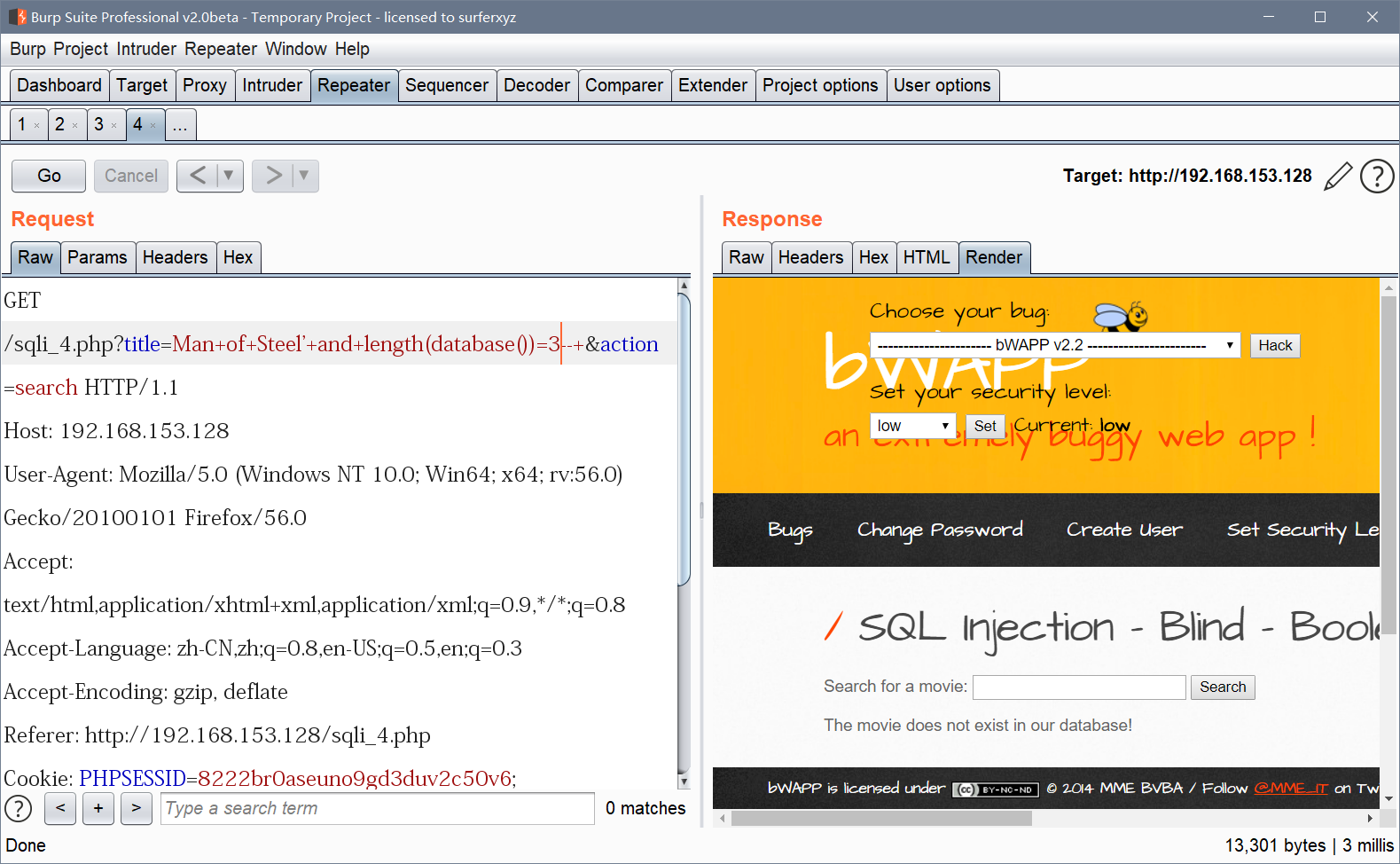
Task: Open the new Repeater tab '...' button
Action: [180, 124]
